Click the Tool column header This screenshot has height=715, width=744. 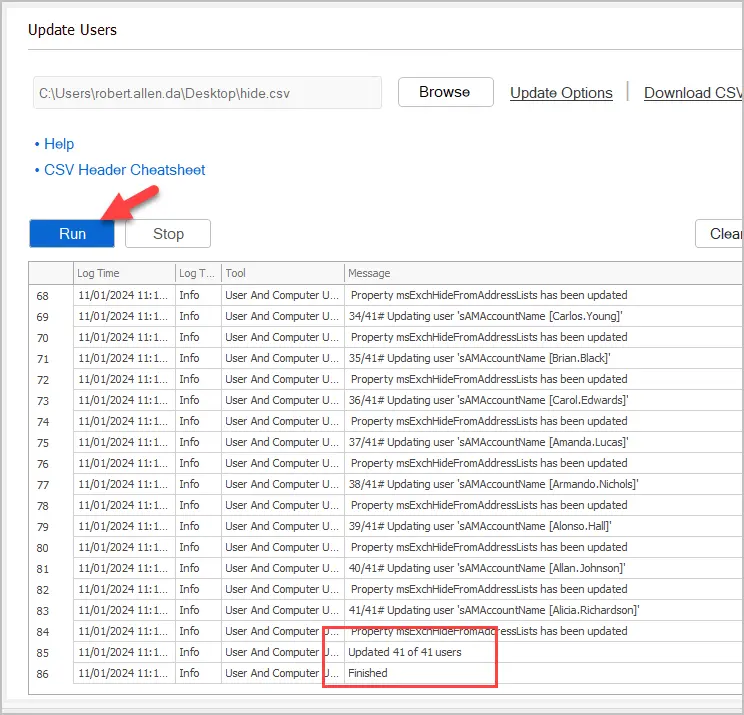tap(283, 273)
